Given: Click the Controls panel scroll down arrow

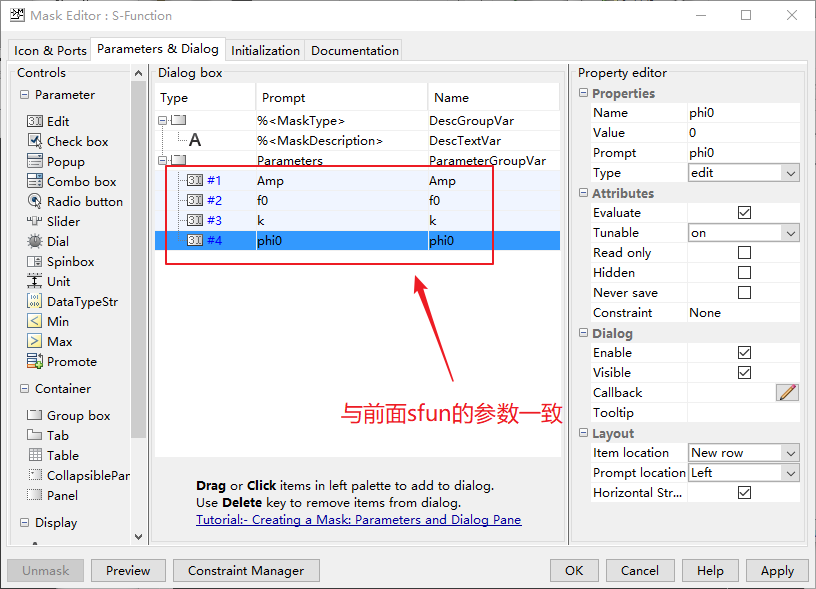Looking at the screenshot, I should coord(138,537).
